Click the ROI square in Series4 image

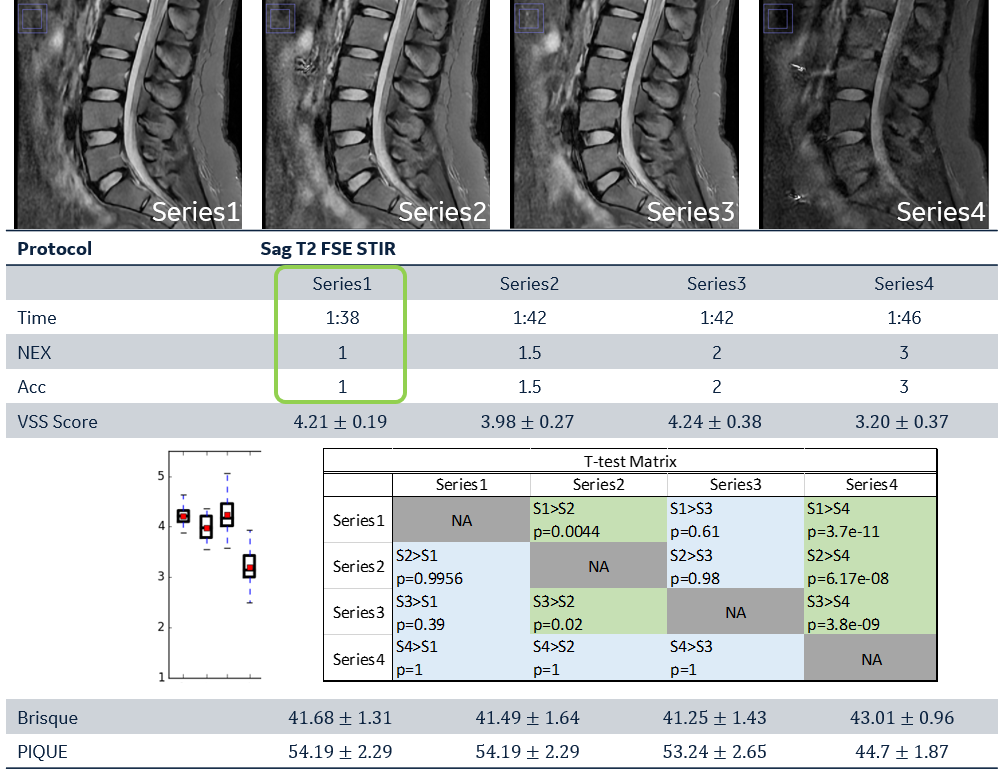tap(777, 18)
